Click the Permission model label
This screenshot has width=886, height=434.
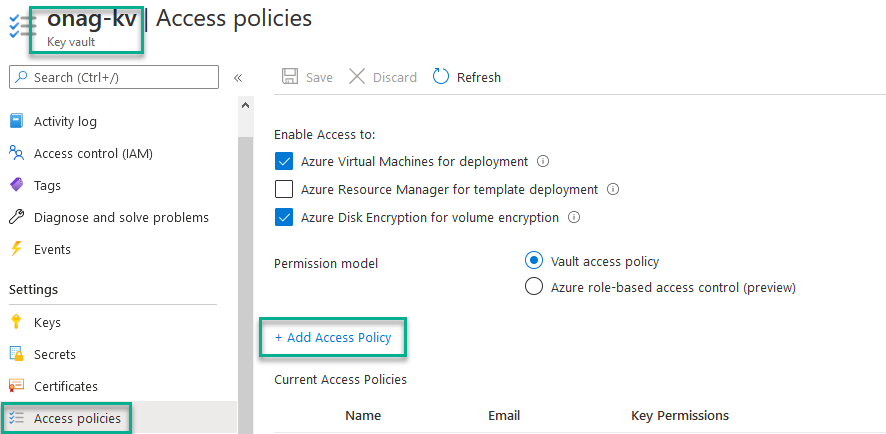tap(326, 264)
